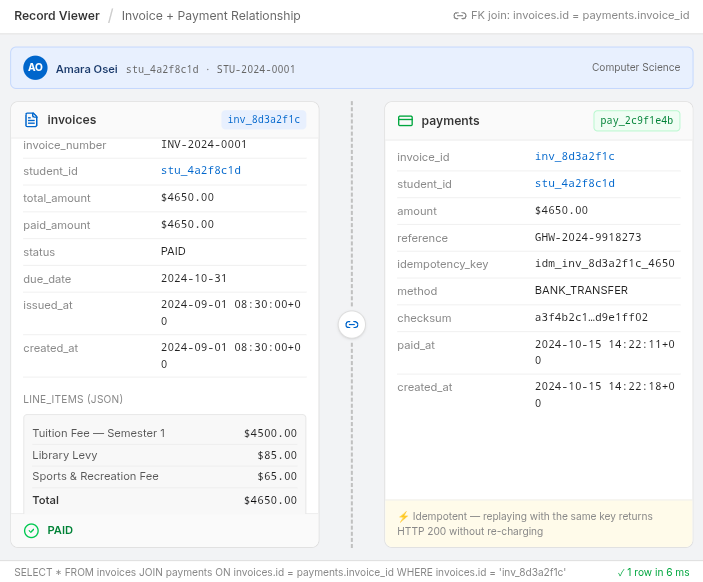Click the AO student avatar
Screen dimensions: 703x582
[x=35, y=68]
